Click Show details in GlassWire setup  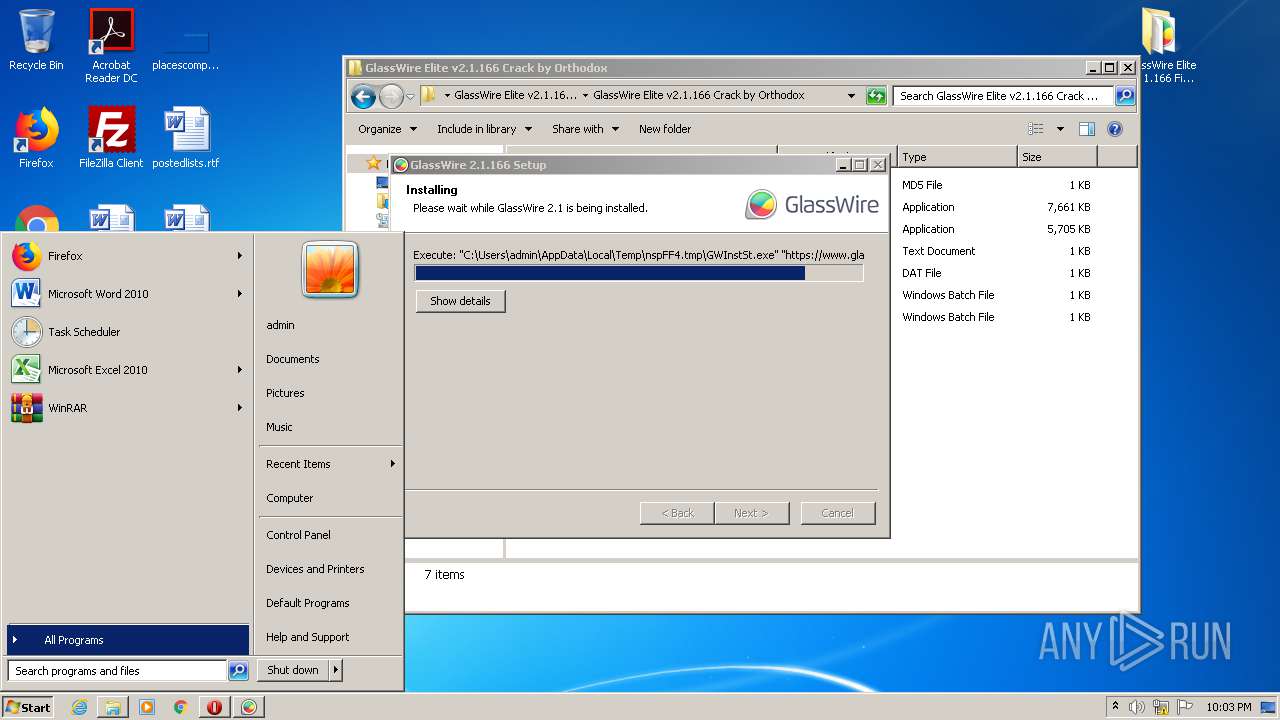point(460,301)
